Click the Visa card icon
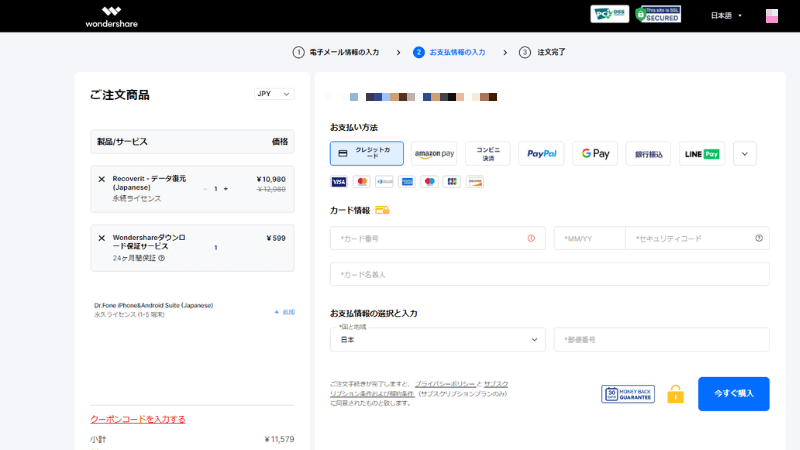 coord(339,182)
